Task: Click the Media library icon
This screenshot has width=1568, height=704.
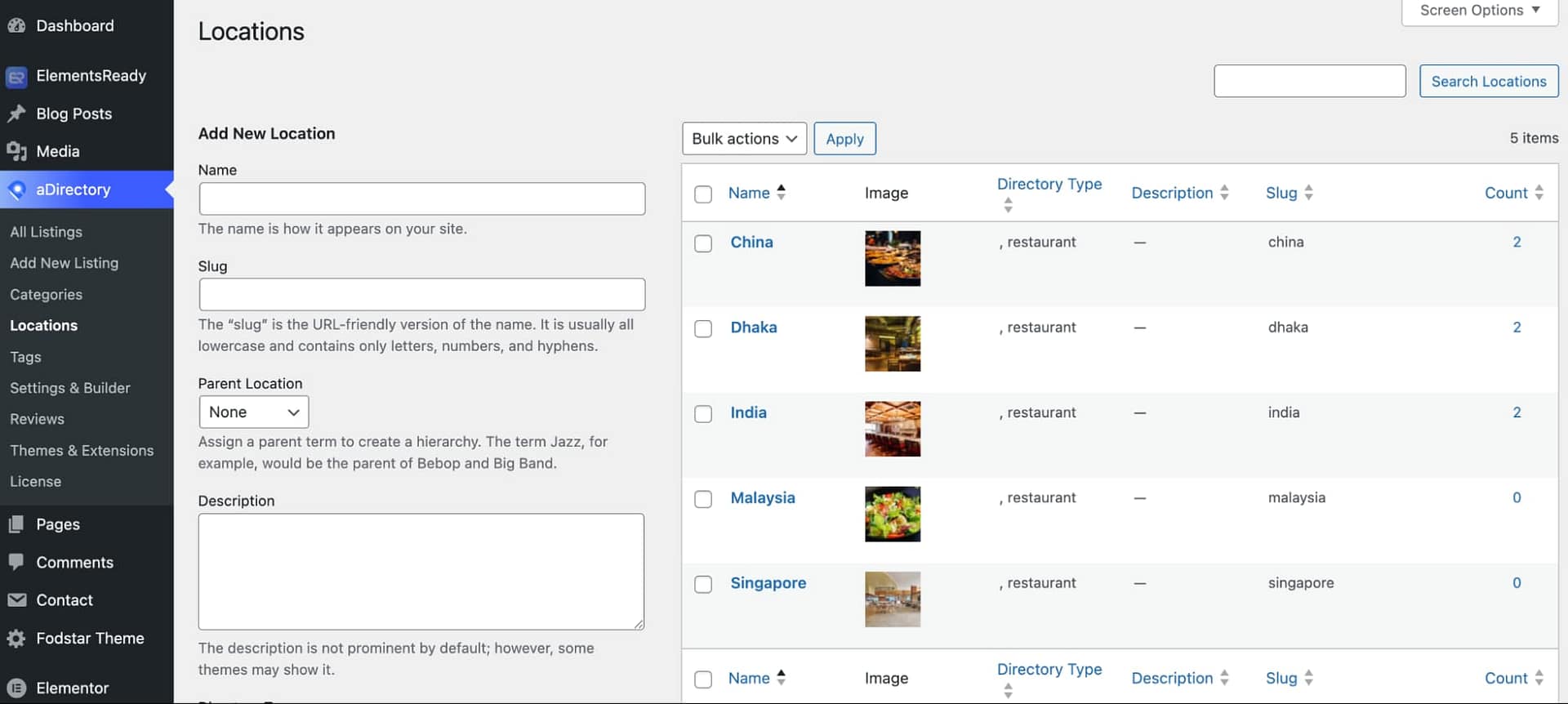Action: pyautogui.click(x=16, y=151)
